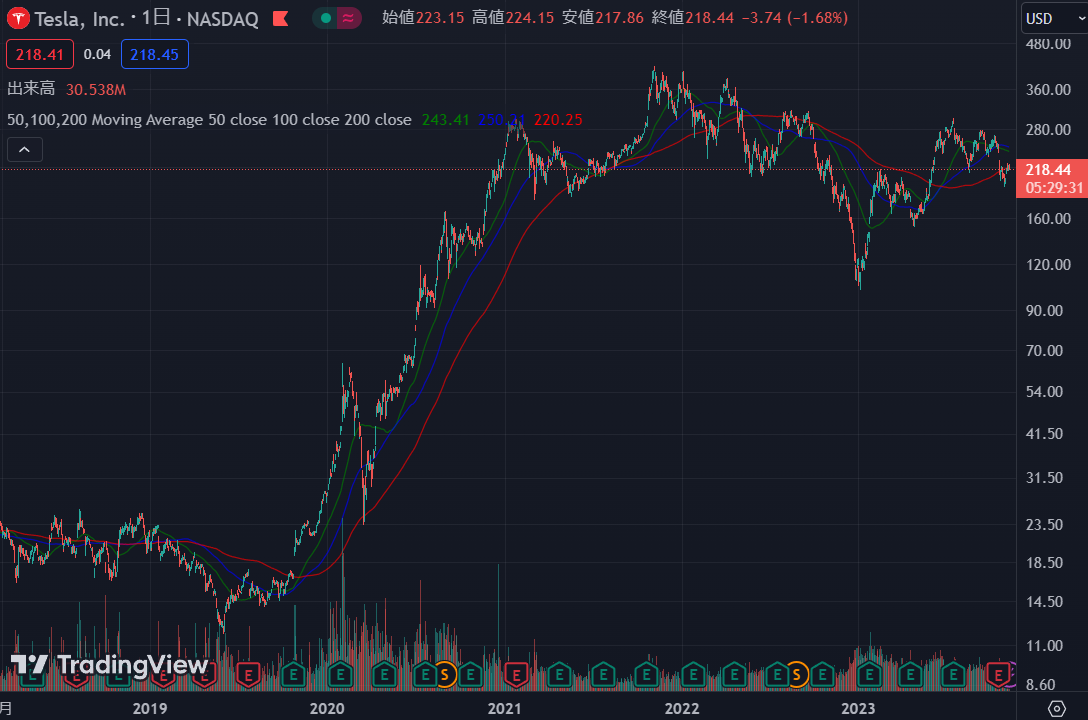Click the 280.00 price axis label
Viewport: 1088px width, 720px height.
1048,130
